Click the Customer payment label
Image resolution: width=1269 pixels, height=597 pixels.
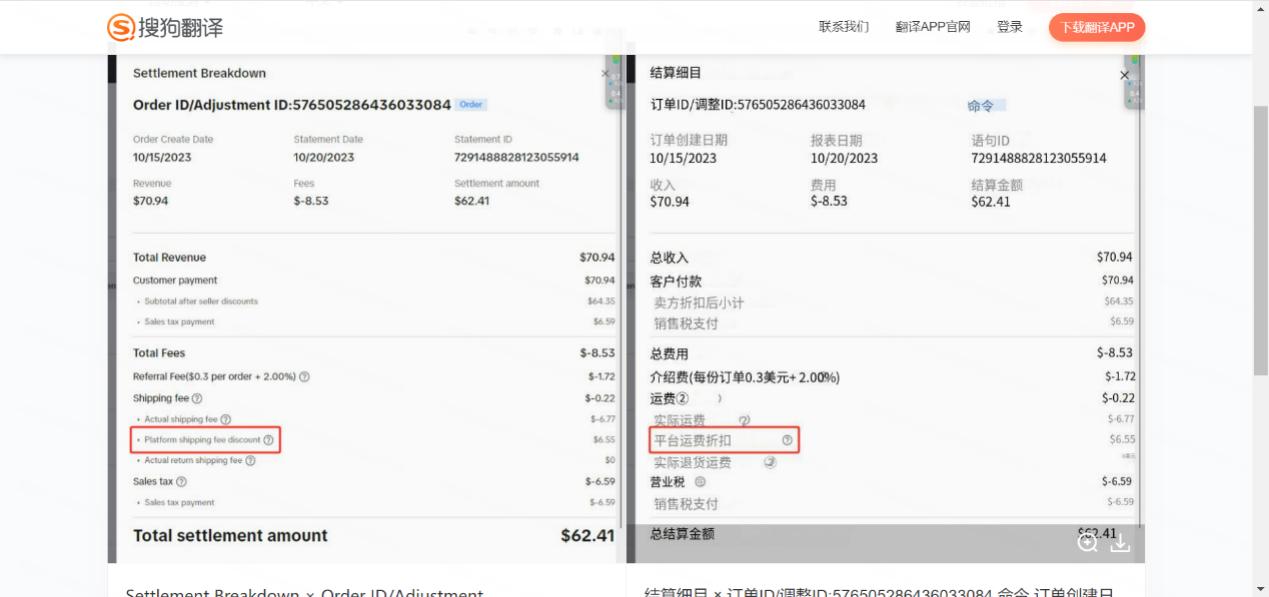[x=175, y=280]
